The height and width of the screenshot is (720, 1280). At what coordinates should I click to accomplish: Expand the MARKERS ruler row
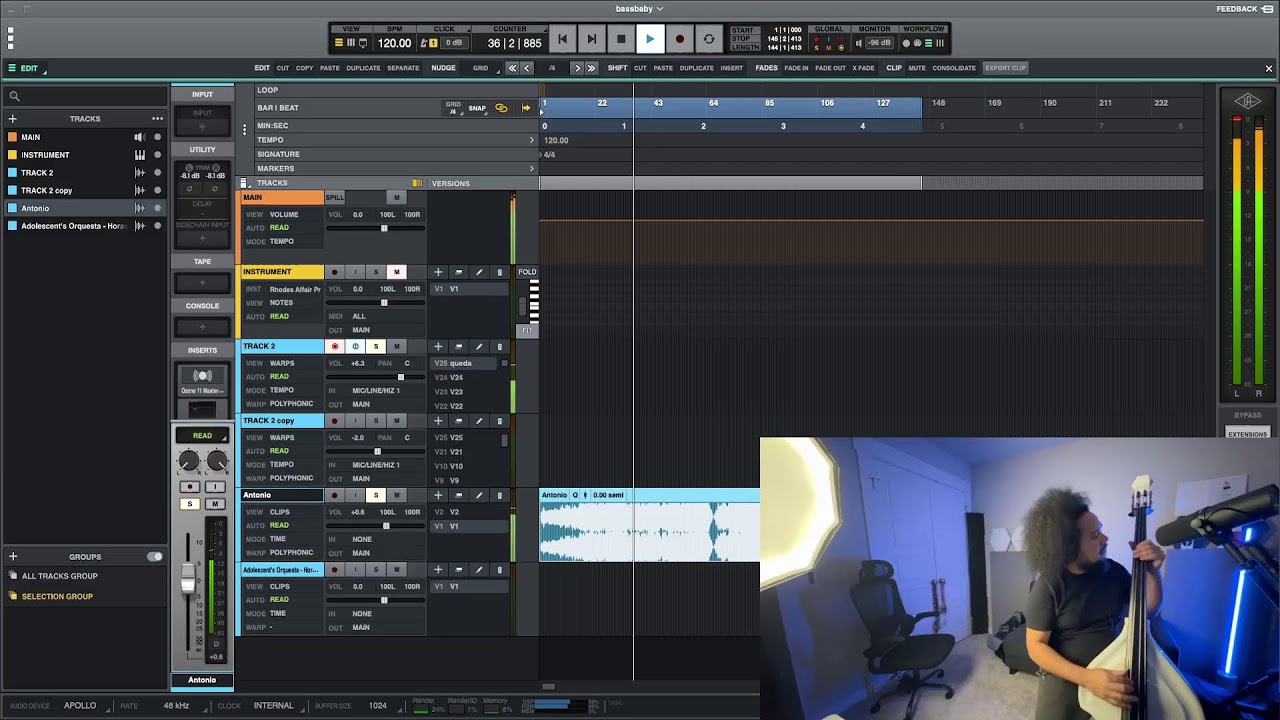click(x=532, y=168)
